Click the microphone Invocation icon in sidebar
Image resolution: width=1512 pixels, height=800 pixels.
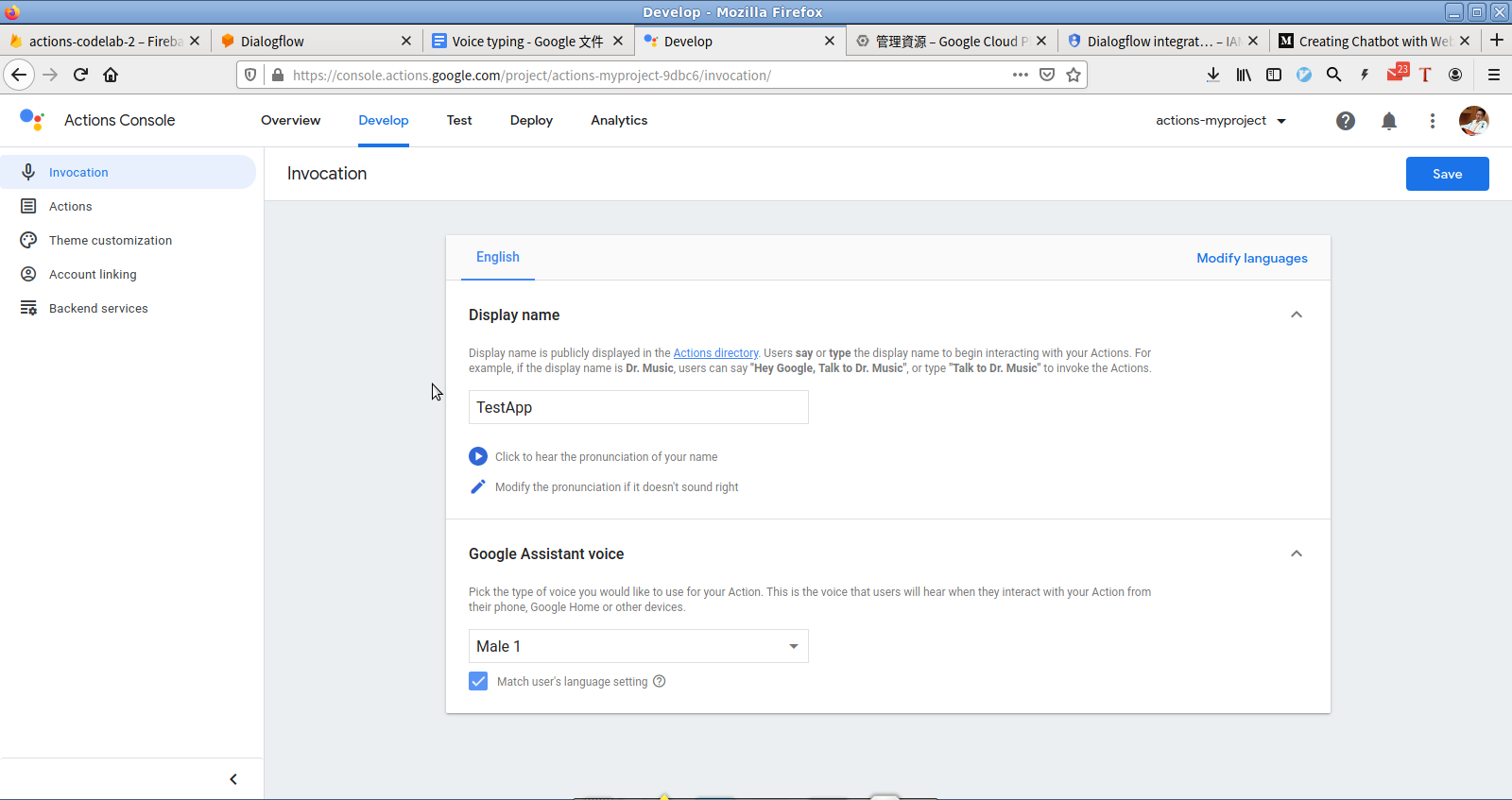28,172
